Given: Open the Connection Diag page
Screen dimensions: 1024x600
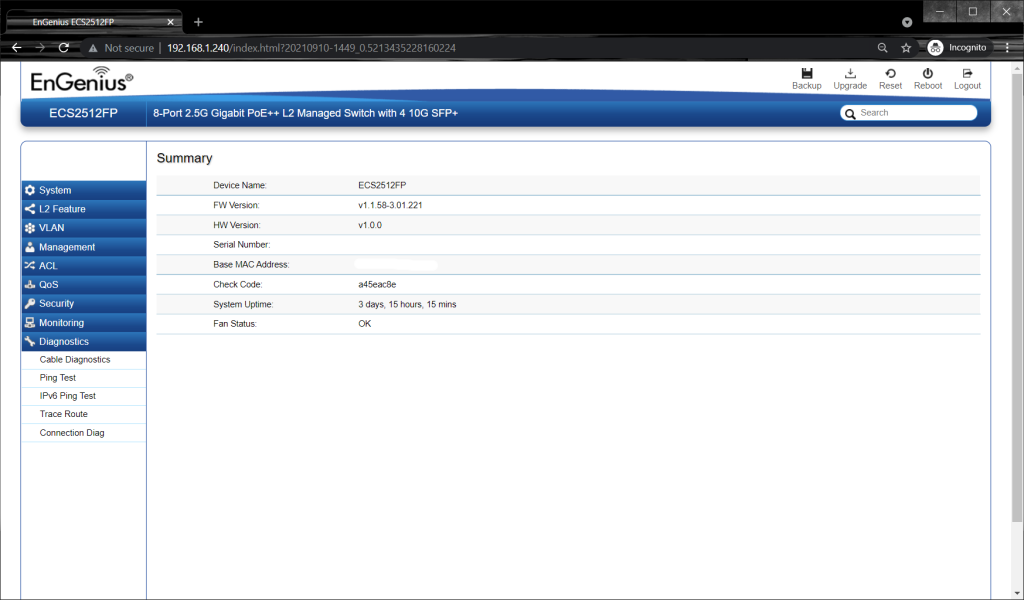Looking at the screenshot, I should [72, 433].
